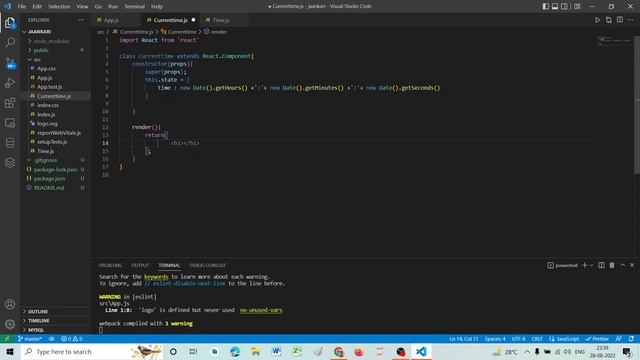Open the Windows Start menu
Screen dimensions: 640x360
tap(10, 351)
